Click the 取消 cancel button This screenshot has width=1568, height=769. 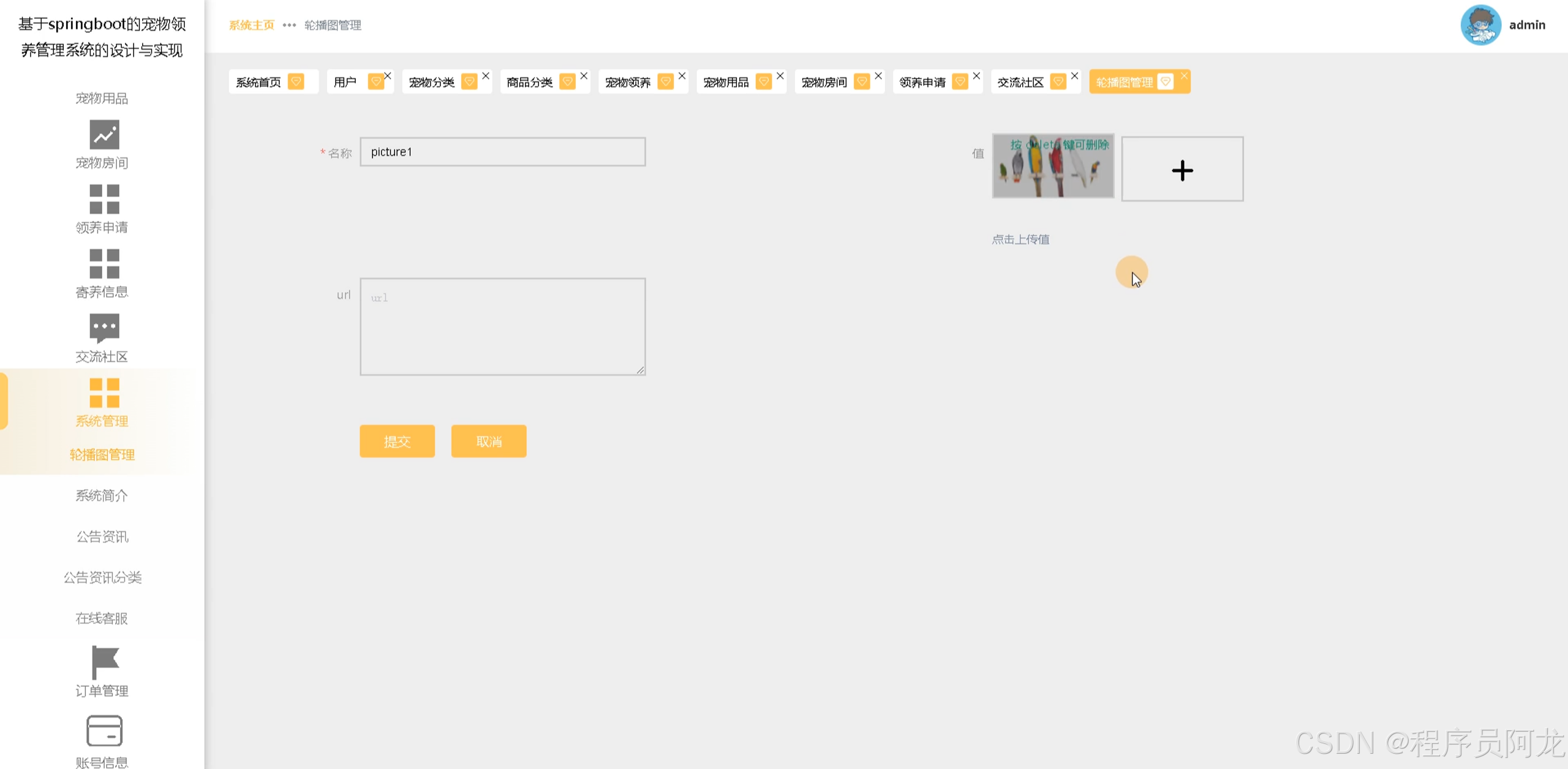click(488, 441)
